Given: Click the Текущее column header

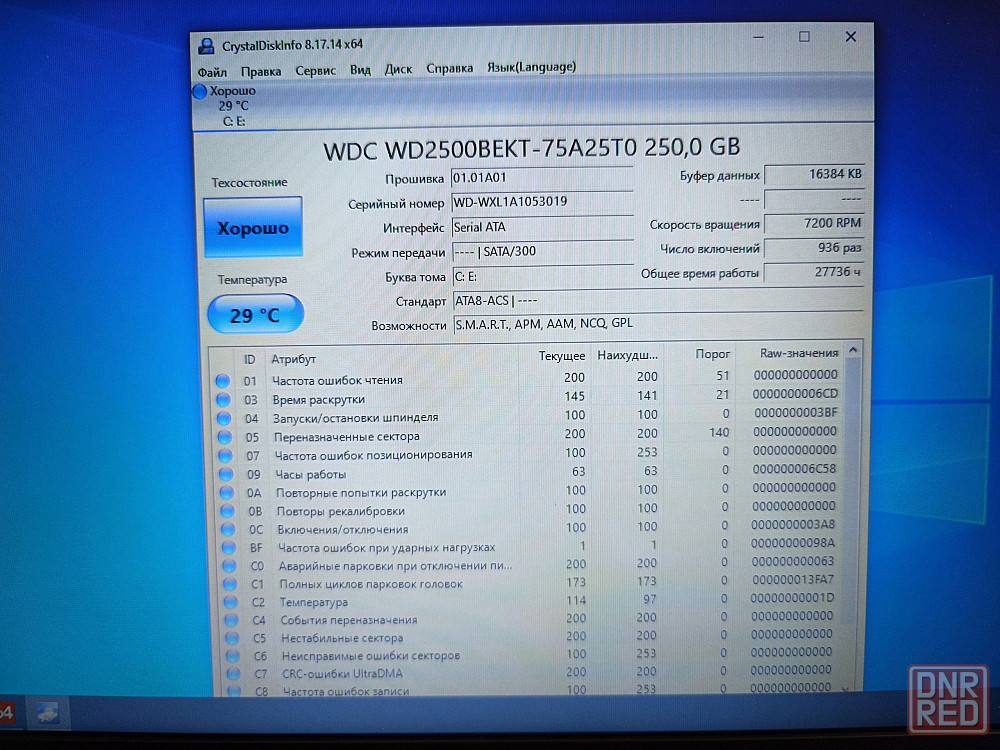Looking at the screenshot, I should coord(561,356).
